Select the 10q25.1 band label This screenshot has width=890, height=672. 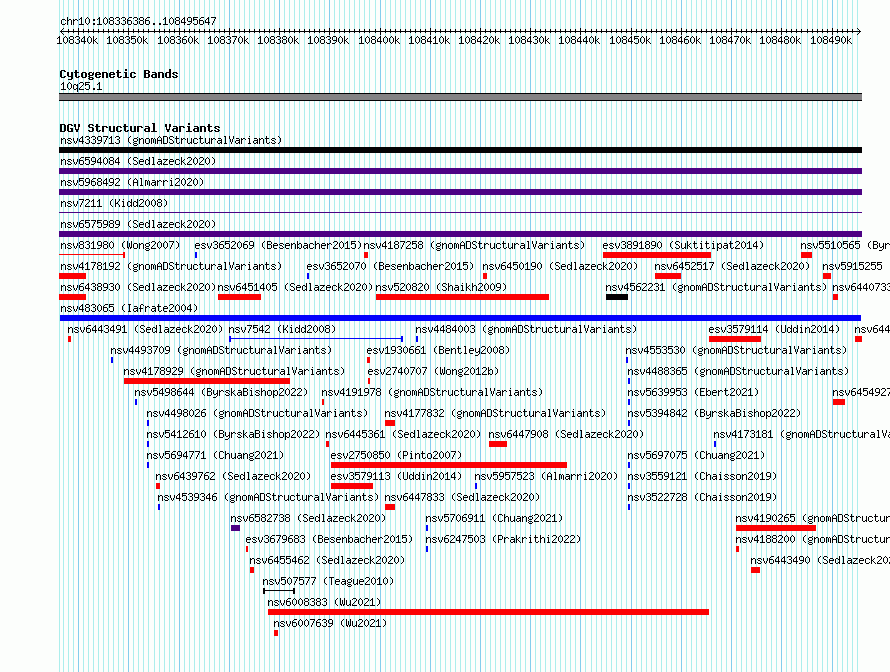tap(81, 86)
